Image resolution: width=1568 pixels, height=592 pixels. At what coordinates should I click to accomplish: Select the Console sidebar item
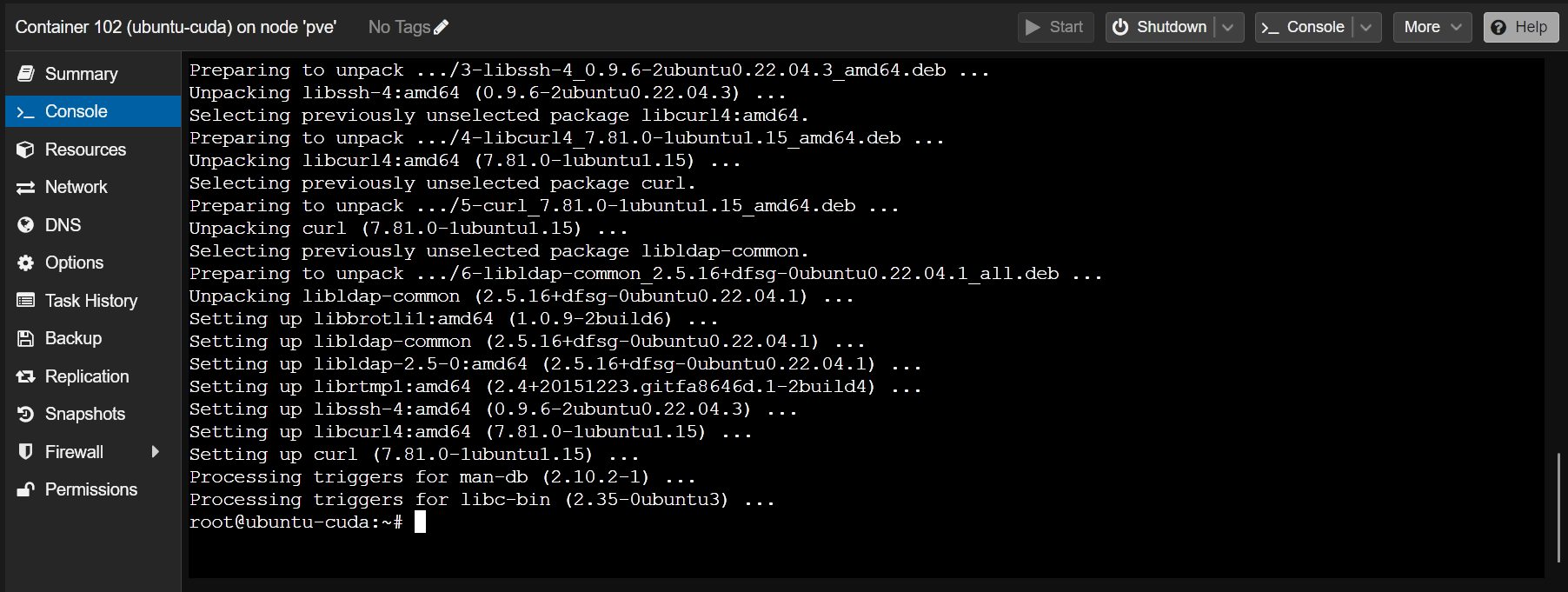(x=93, y=111)
